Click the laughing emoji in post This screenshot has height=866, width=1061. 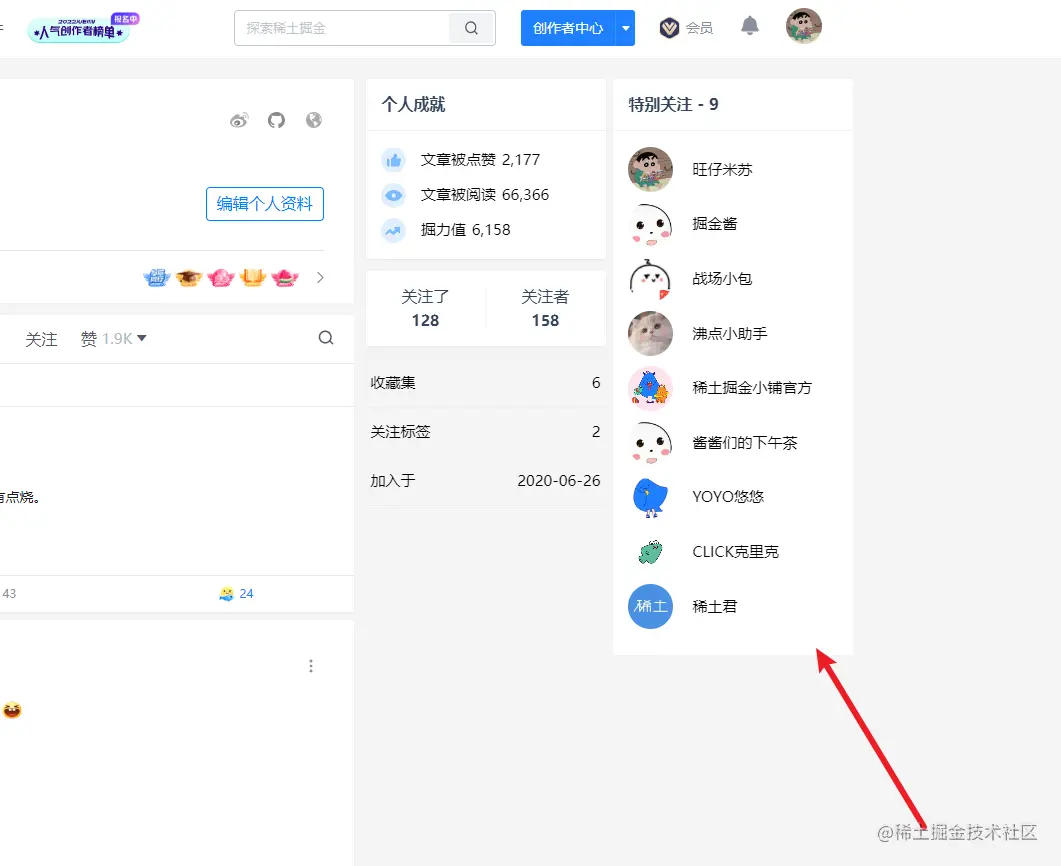click(12, 710)
